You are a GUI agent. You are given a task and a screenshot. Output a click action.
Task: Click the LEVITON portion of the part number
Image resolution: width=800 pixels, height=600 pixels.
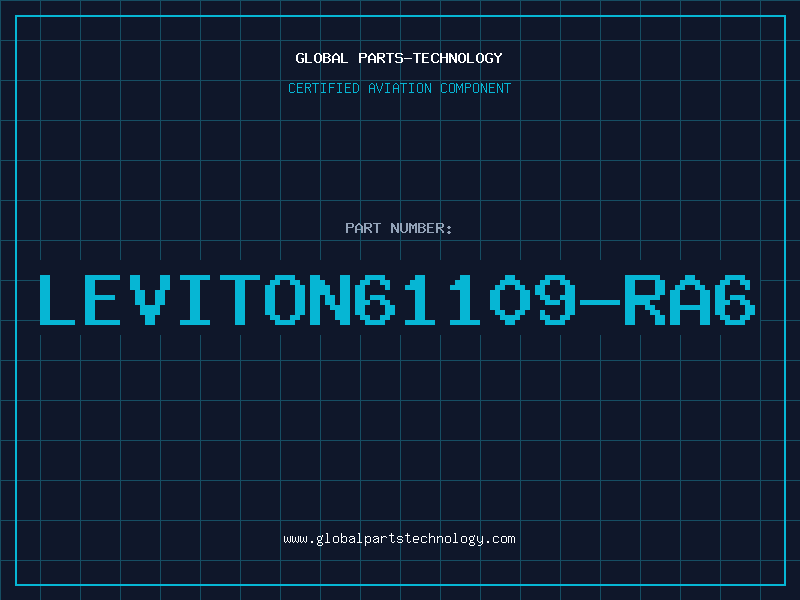[x=195, y=300]
